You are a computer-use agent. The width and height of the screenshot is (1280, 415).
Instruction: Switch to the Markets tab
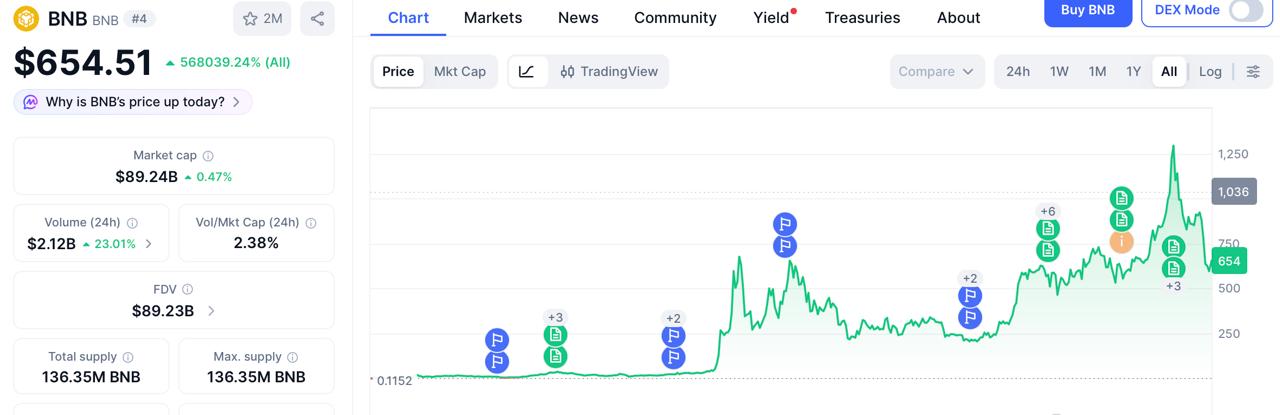[493, 17]
